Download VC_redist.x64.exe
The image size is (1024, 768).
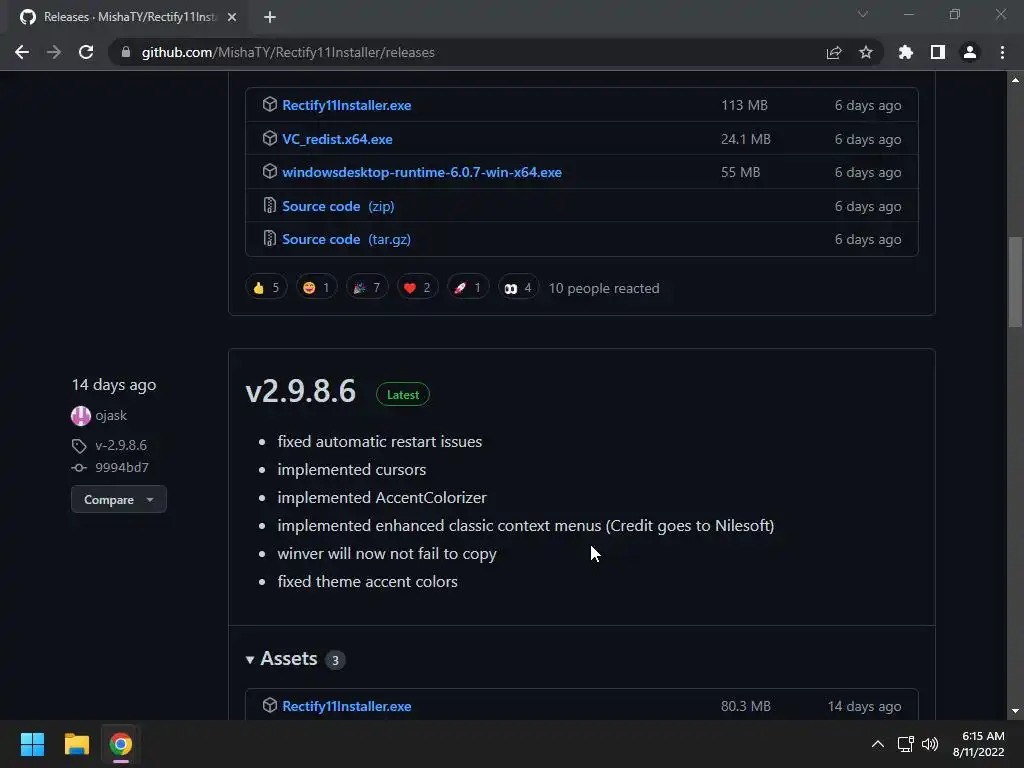click(337, 139)
